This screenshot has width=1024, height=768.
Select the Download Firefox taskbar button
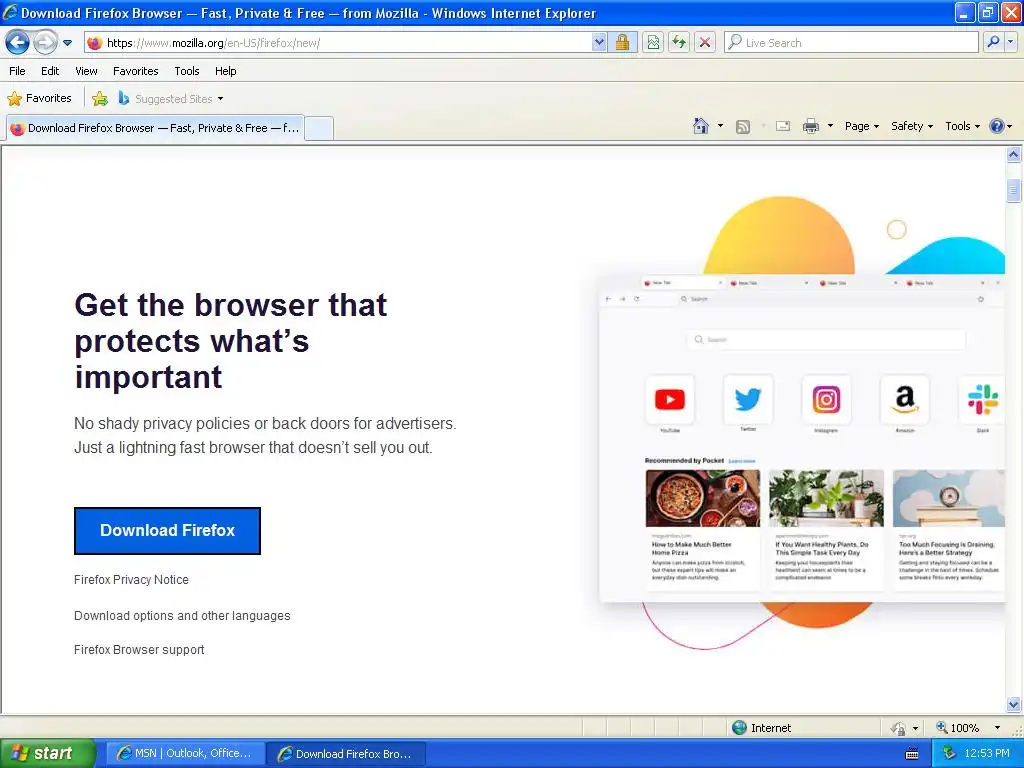click(x=346, y=754)
